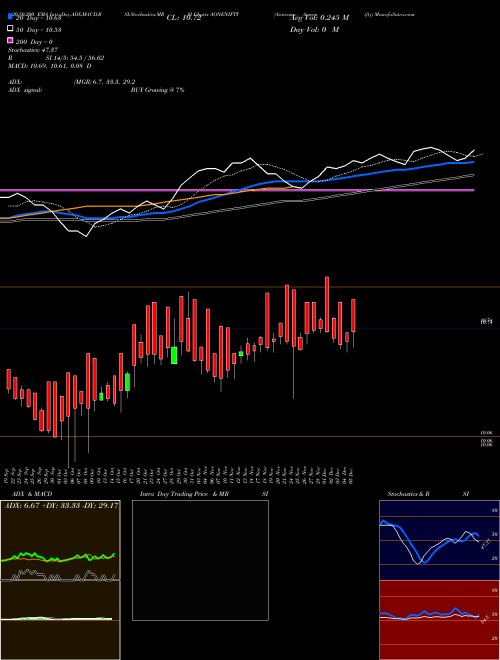Click the 'ADX: 6.67 +DY: 33.33 -DY: 29.17' header
Screen dimensions: 500x660
[x=61, y=506]
